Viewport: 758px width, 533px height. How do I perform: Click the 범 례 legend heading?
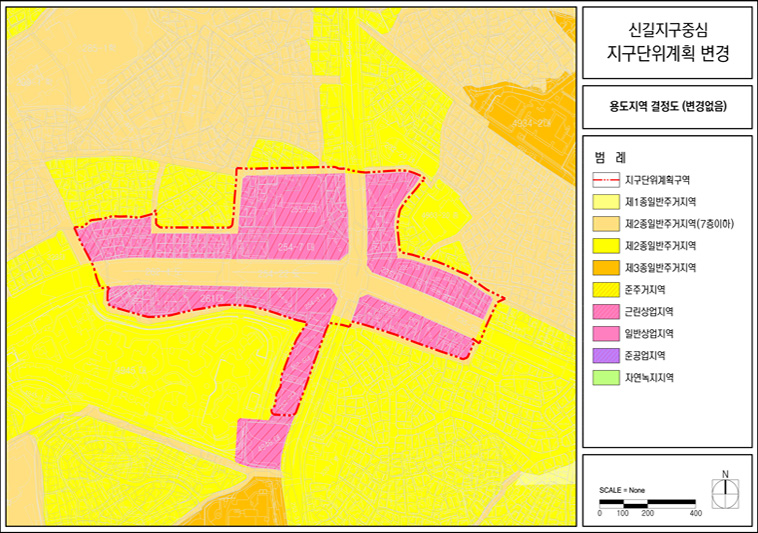click(610, 158)
